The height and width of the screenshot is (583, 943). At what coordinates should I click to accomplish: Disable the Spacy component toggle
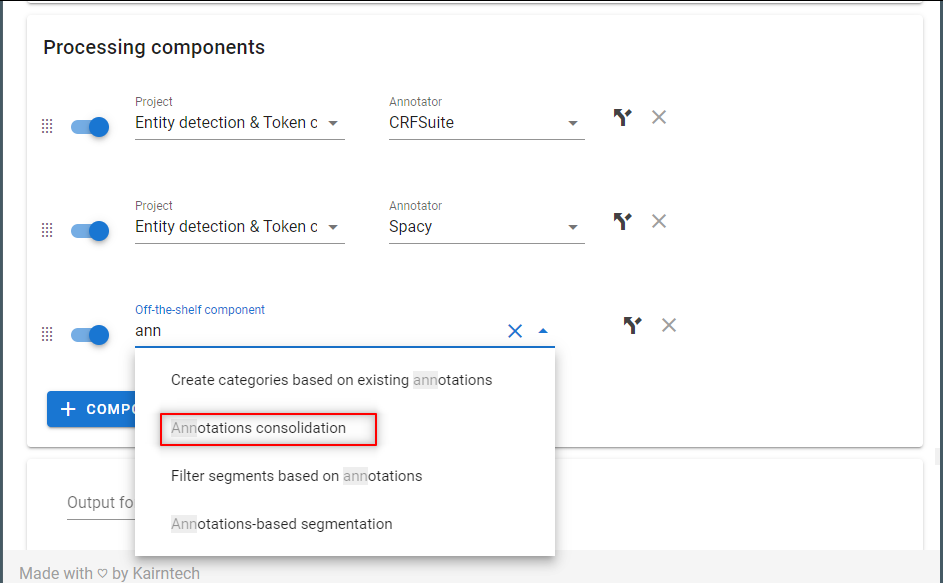[90, 231]
